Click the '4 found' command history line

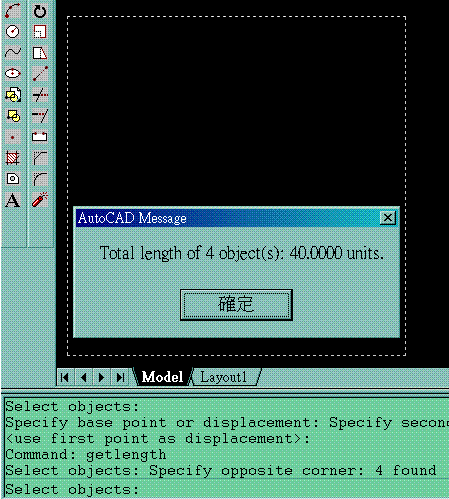pyautogui.click(x=221, y=471)
